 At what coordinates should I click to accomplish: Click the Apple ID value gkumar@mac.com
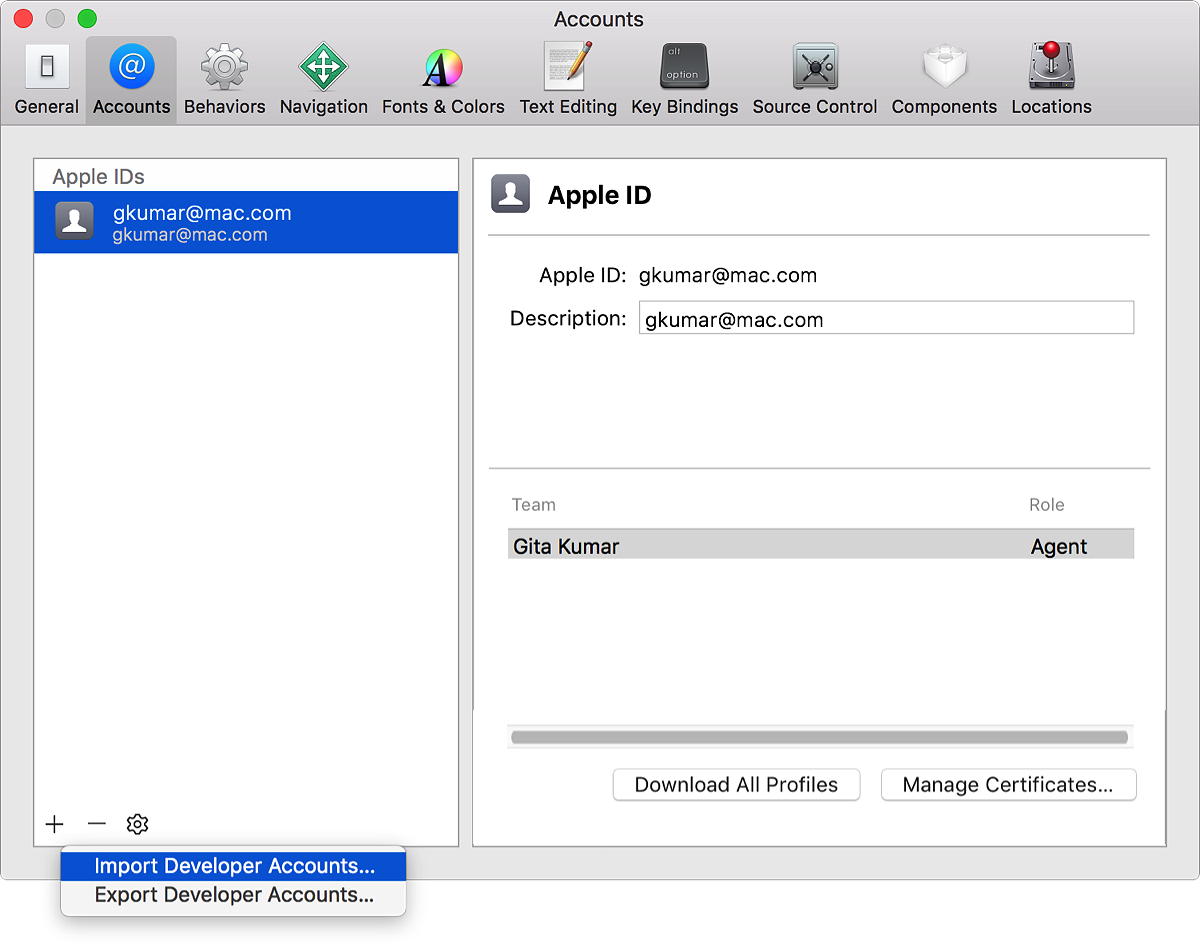coord(728,275)
